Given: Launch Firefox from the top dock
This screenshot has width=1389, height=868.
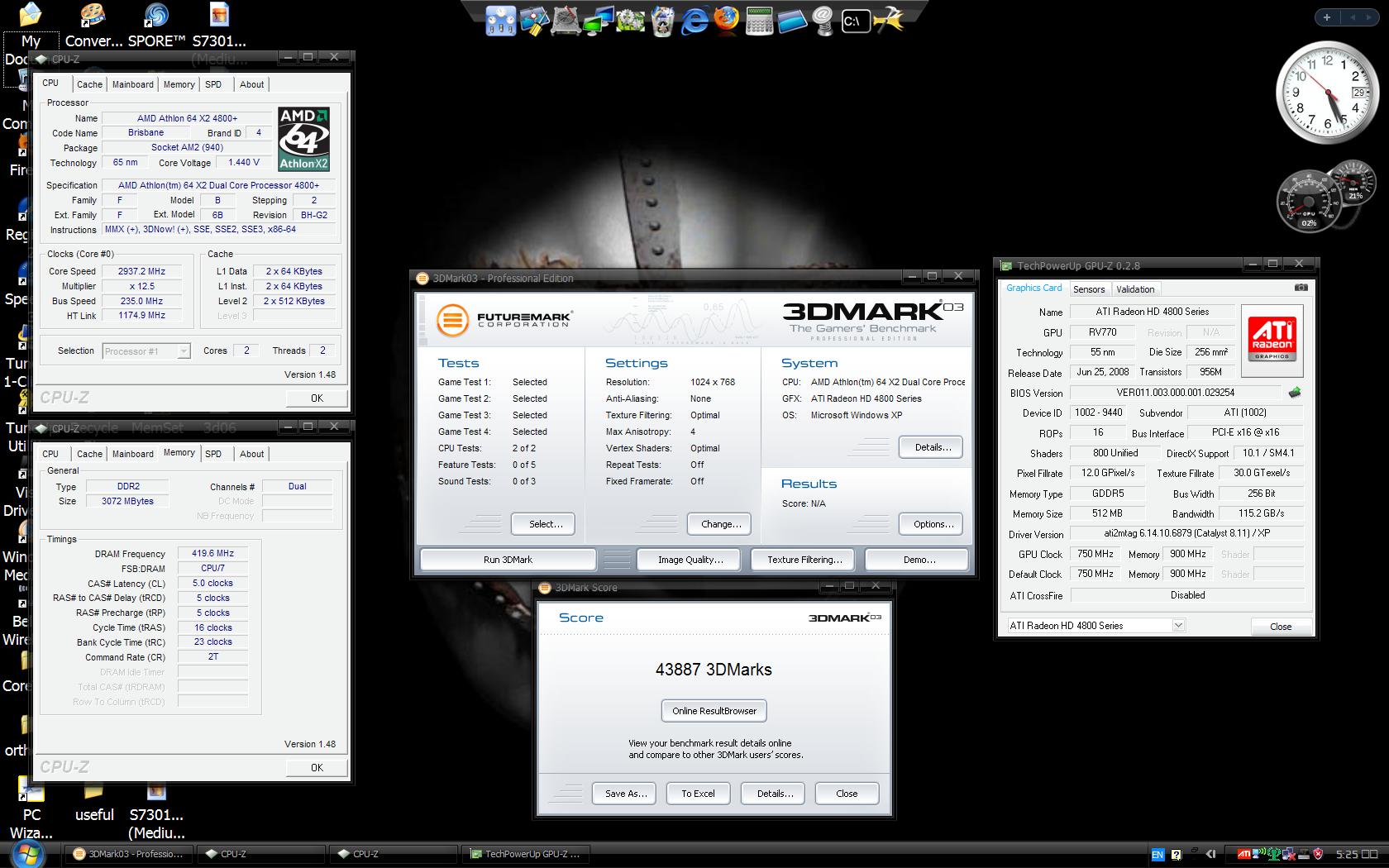Looking at the screenshot, I should (x=726, y=20).
